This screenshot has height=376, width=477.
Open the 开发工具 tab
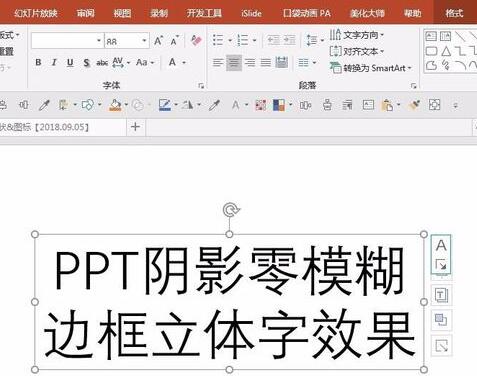pos(204,13)
